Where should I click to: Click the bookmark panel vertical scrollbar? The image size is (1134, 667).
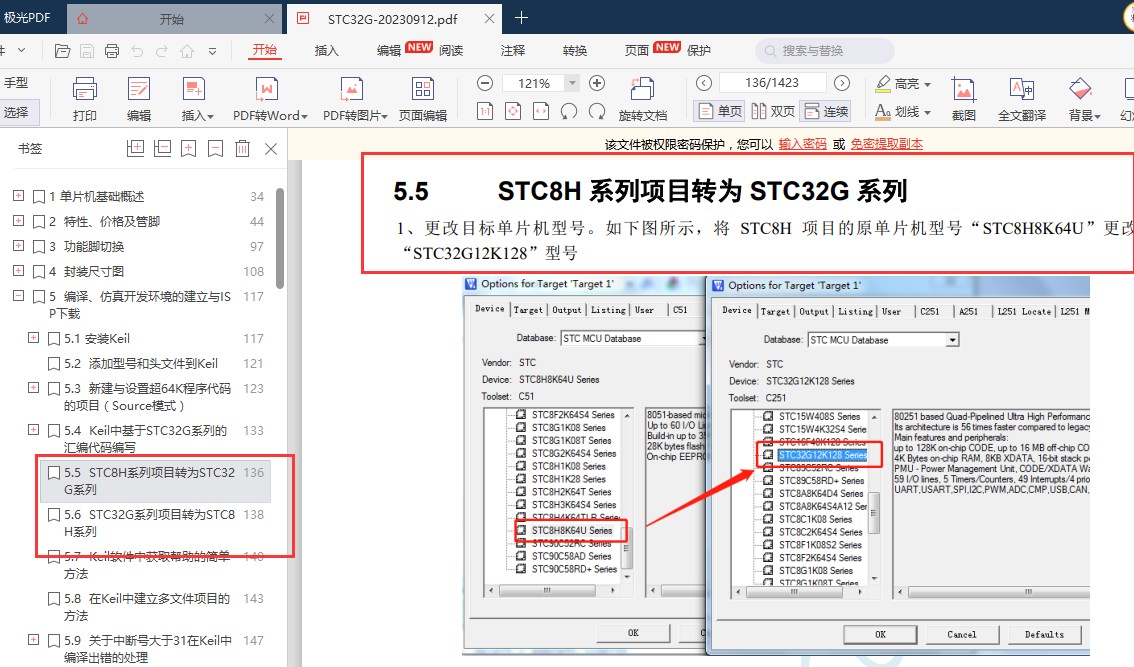tap(280, 238)
